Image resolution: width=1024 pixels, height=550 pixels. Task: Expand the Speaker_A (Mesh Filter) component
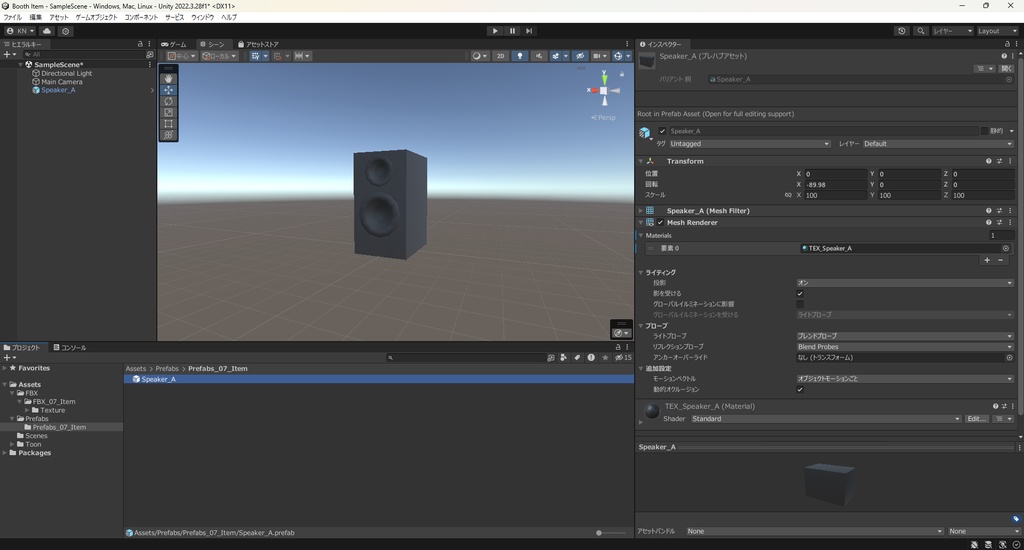tap(640, 211)
